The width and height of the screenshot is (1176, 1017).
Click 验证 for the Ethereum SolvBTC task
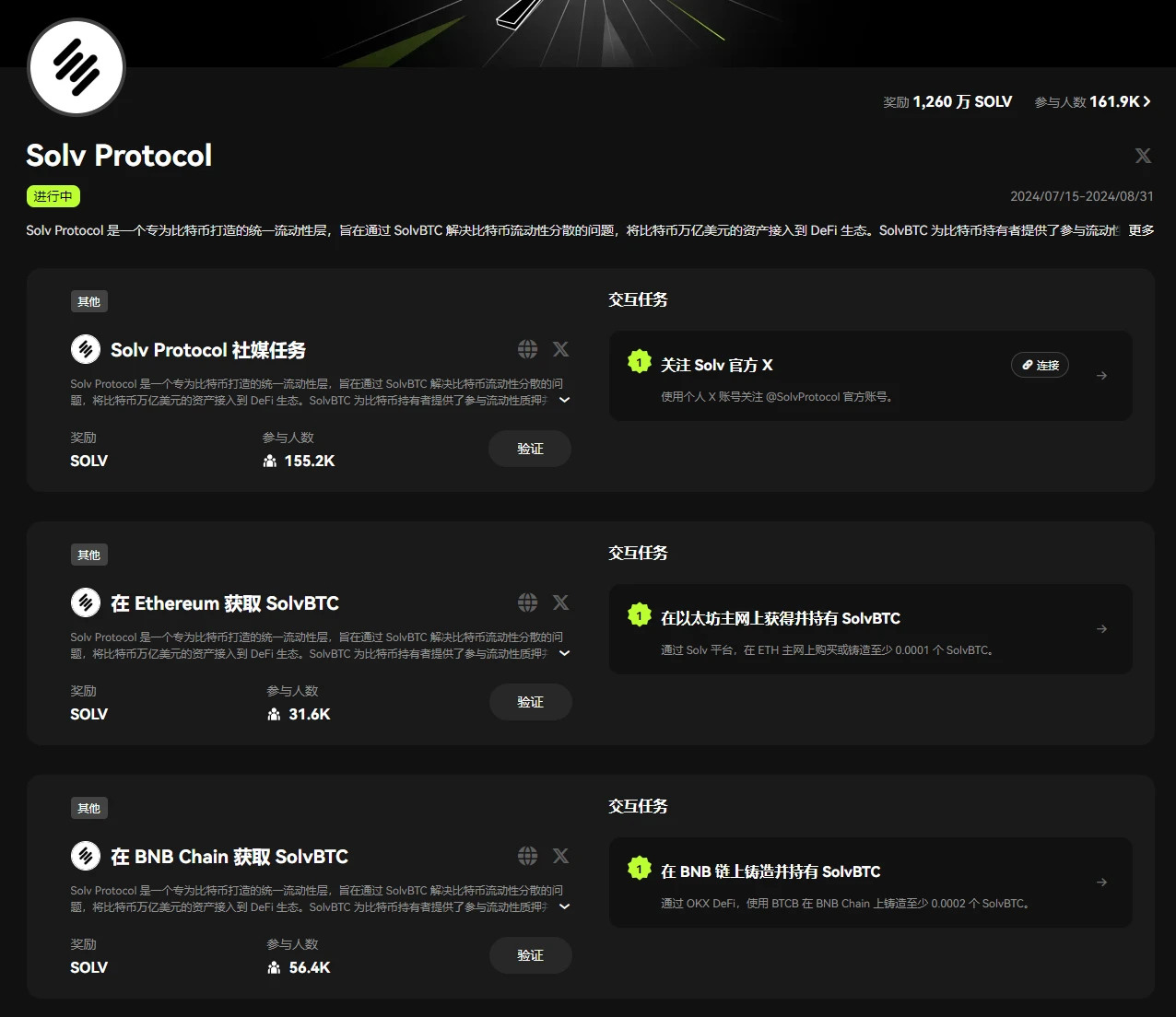530,702
